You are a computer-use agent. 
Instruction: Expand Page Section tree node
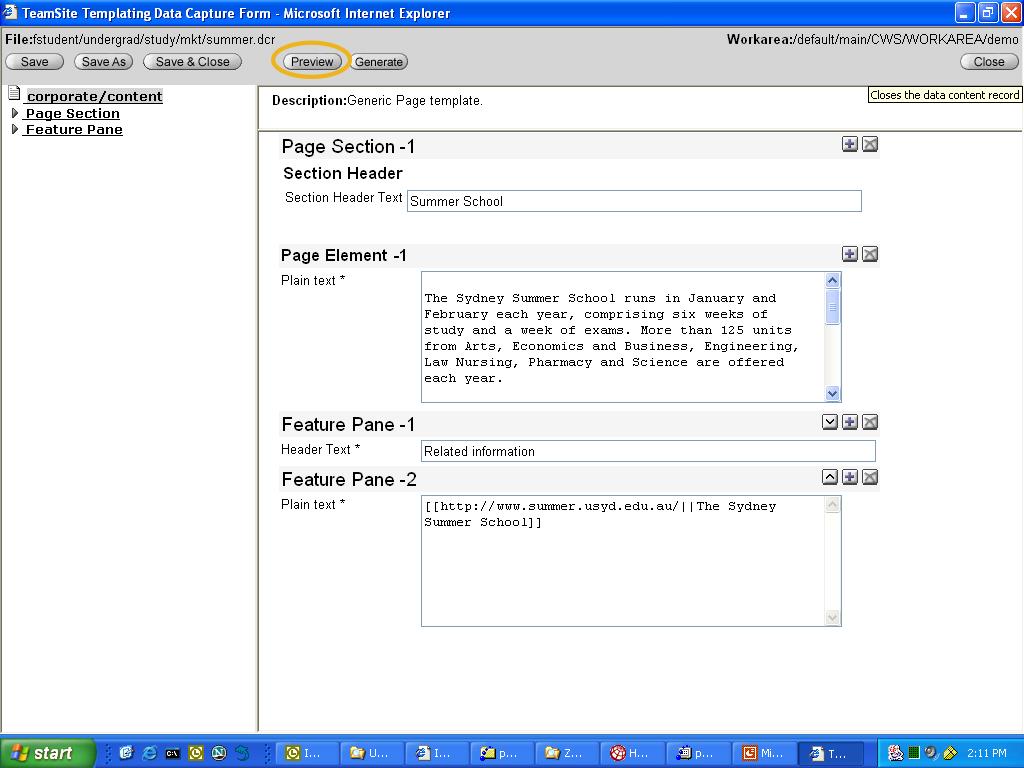point(15,113)
